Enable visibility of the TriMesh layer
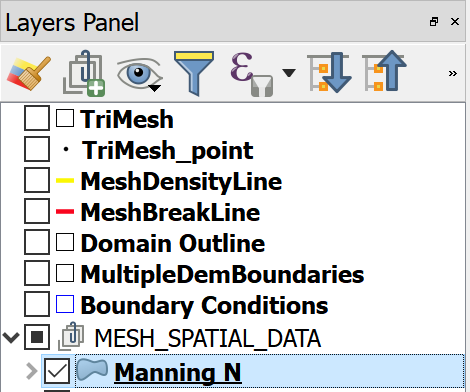Image resolution: width=470 pixels, height=392 pixels. click(37, 118)
